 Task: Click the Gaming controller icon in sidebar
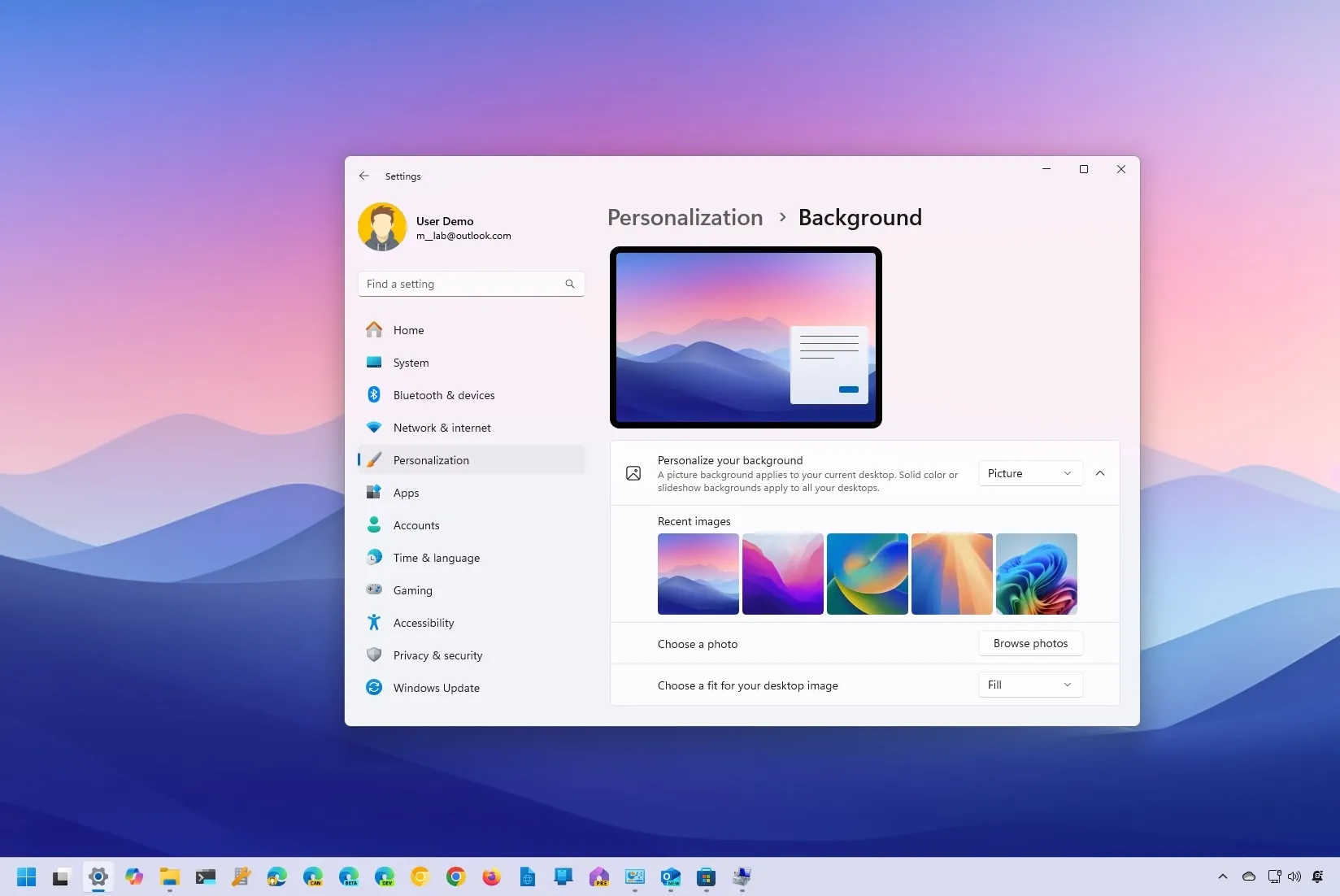pyautogui.click(x=374, y=589)
